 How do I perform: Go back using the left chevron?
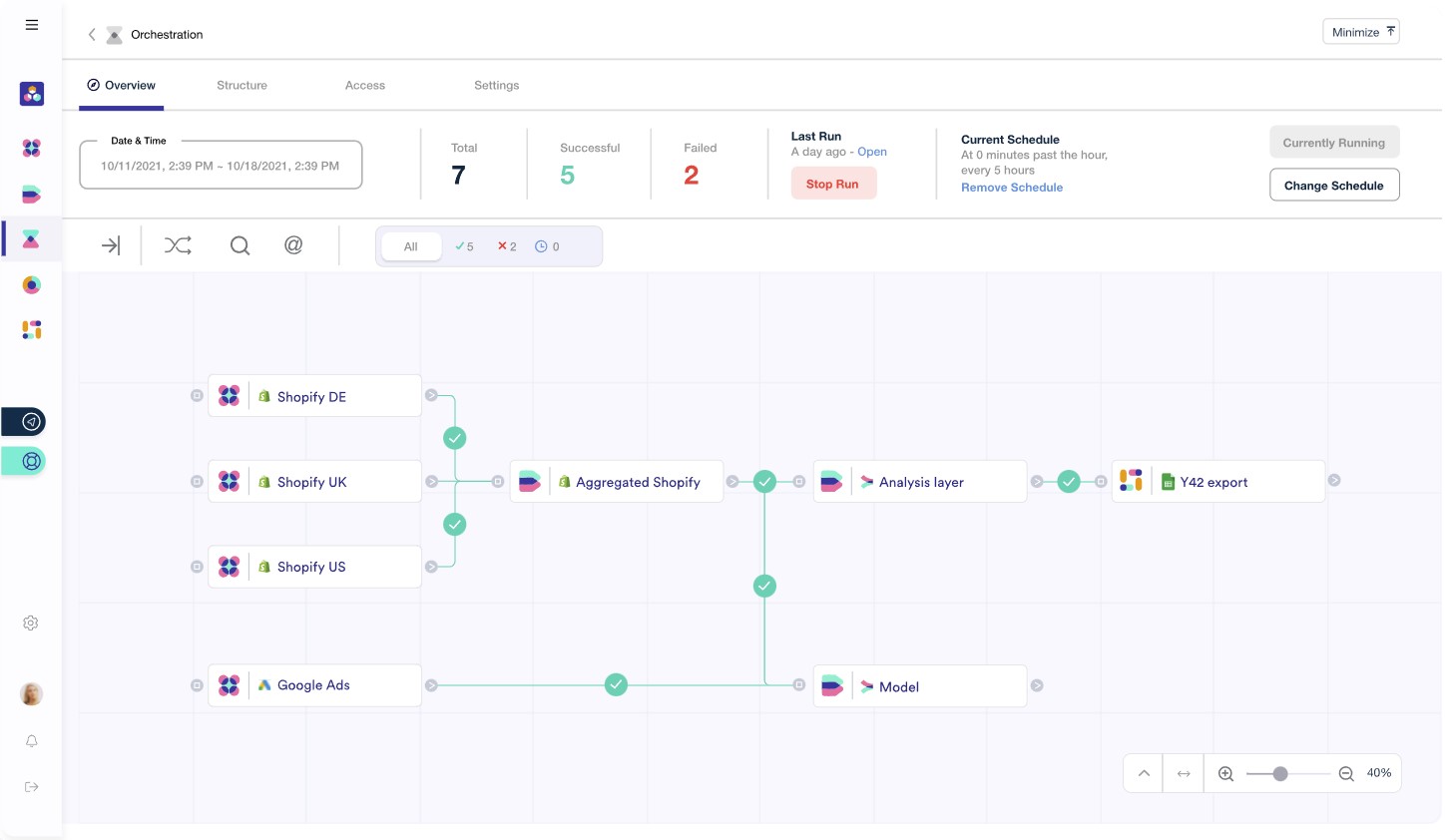coord(92,35)
